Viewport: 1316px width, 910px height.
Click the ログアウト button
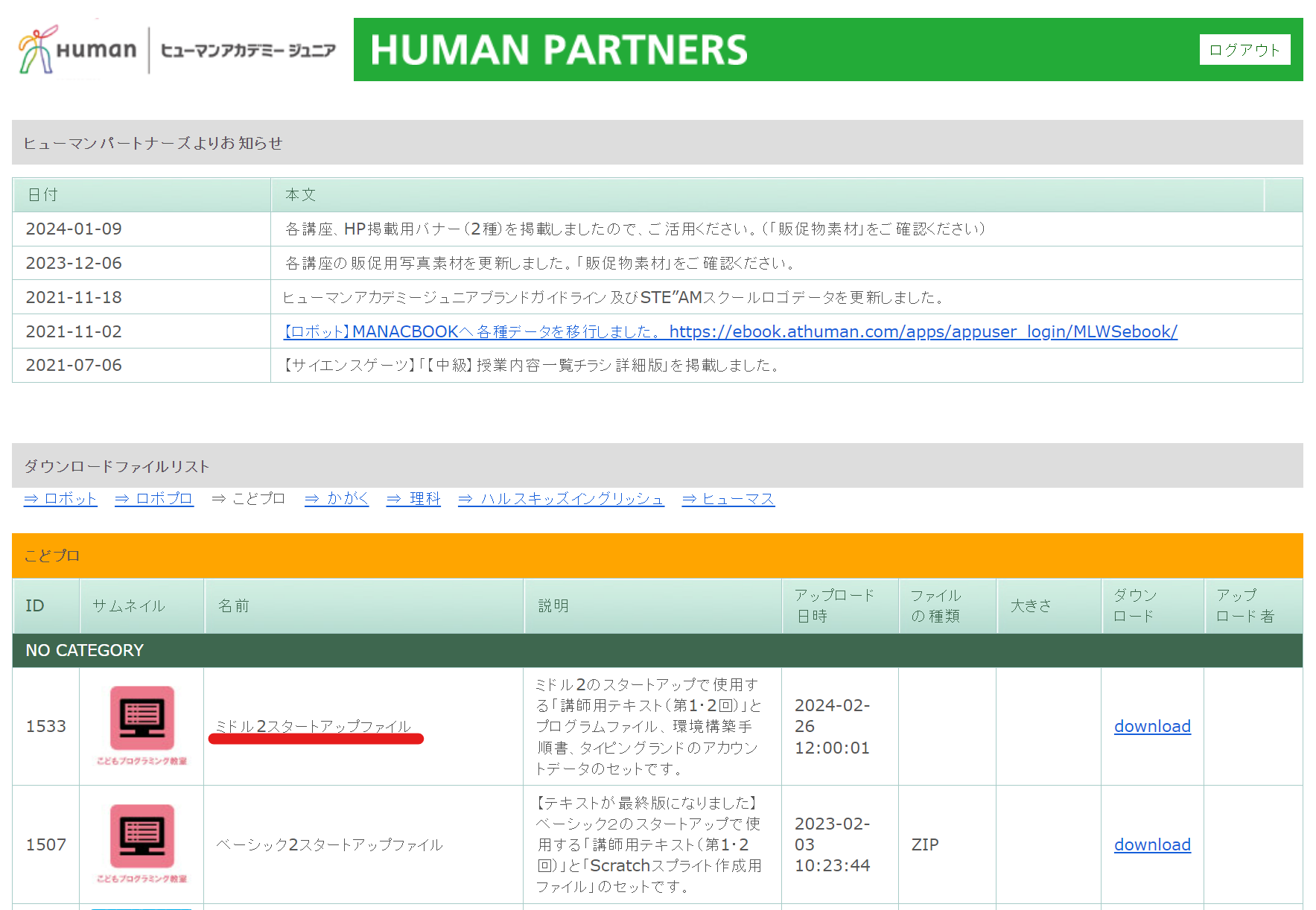(1244, 50)
